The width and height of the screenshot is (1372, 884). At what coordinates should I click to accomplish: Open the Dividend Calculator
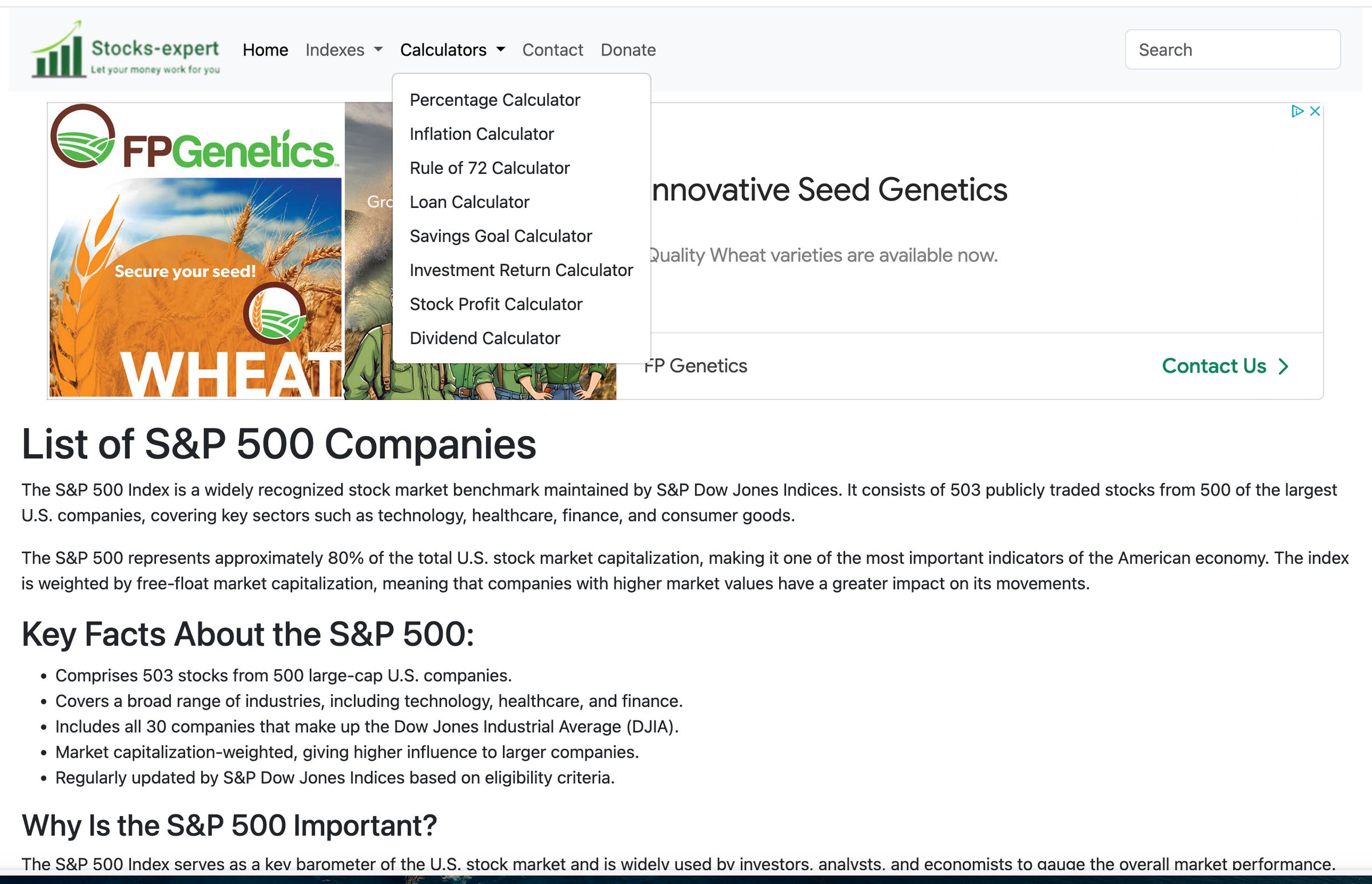[485, 338]
